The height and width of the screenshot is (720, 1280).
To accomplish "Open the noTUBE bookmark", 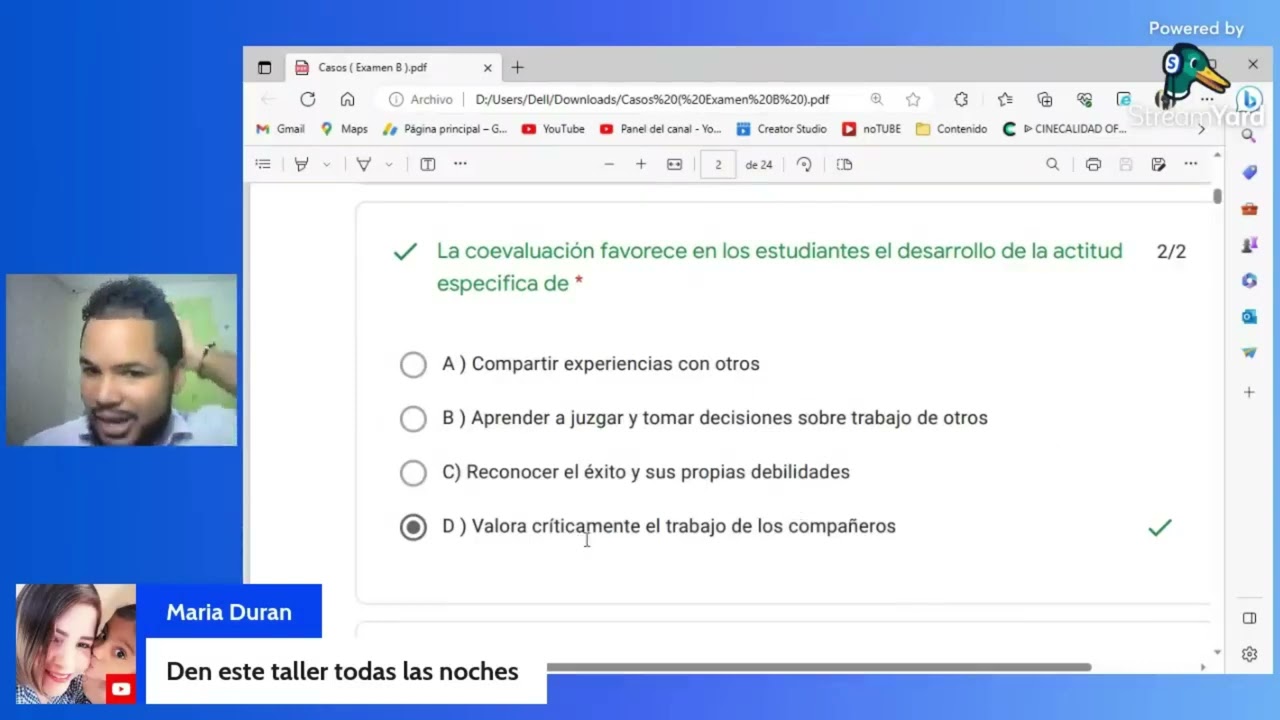I will click(871, 129).
